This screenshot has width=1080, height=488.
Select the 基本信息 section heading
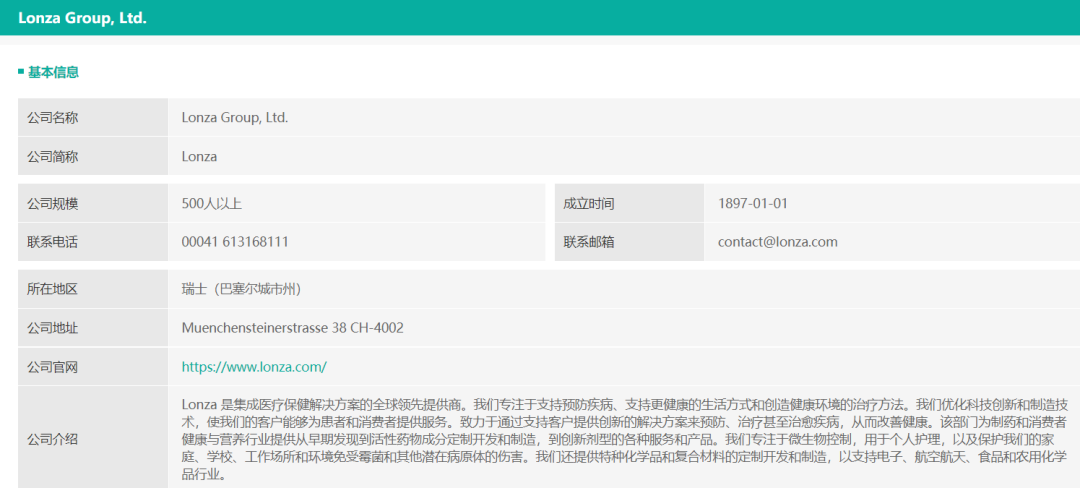tap(53, 72)
